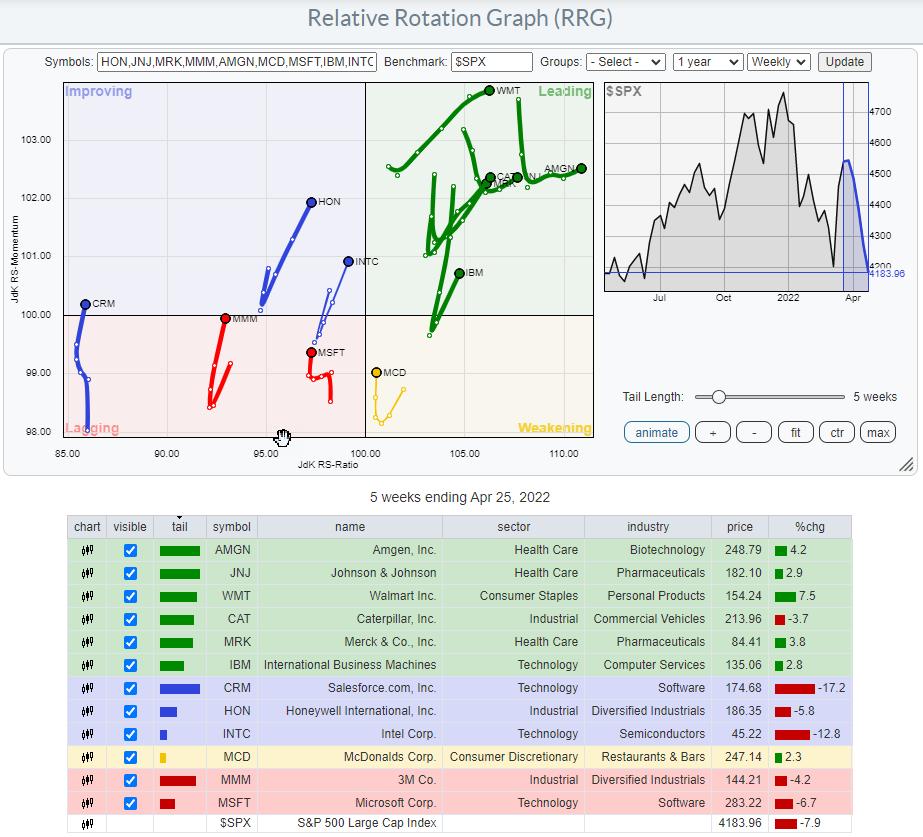Open the chart icon for WMT row
This screenshot has width=923, height=837.
87,596
